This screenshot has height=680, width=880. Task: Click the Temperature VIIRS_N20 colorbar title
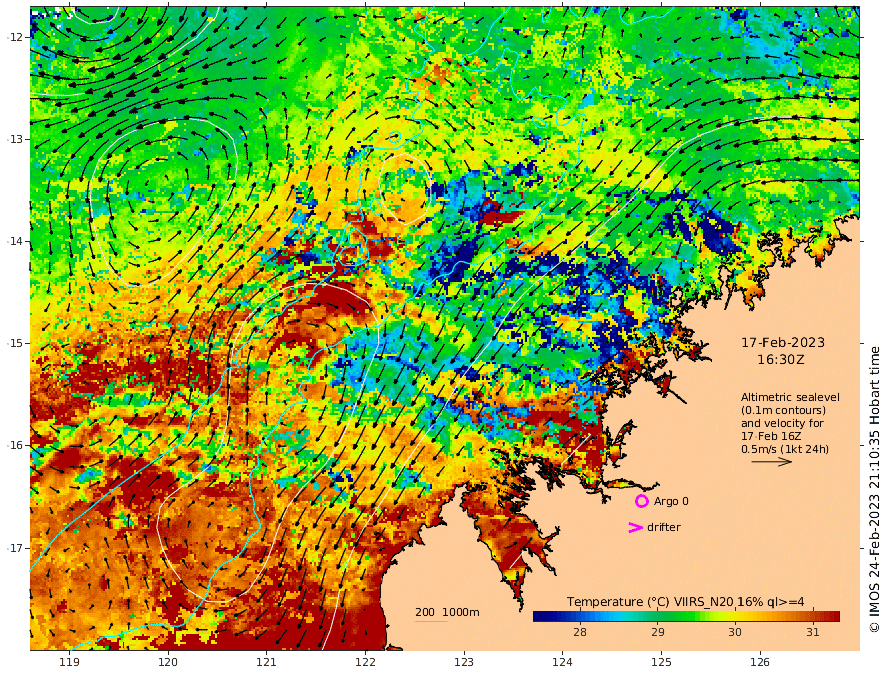point(685,602)
